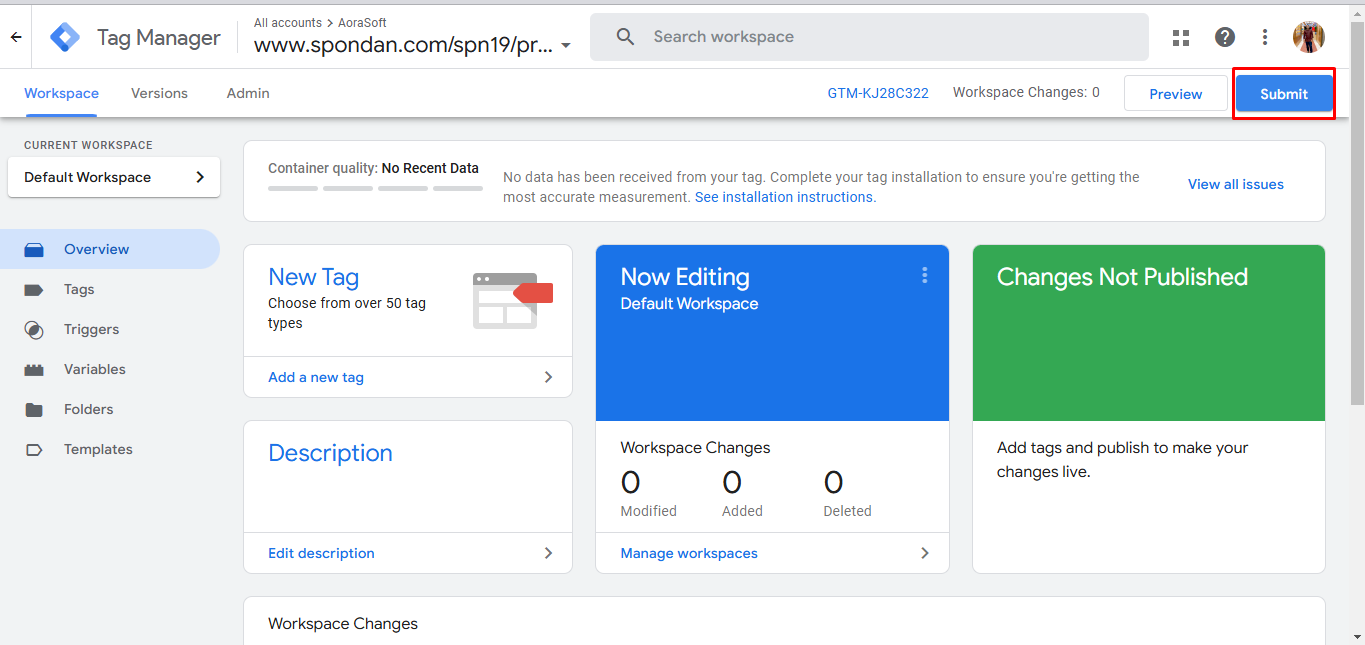Click the Deleted count label
The height and width of the screenshot is (645, 1365).
click(x=847, y=511)
